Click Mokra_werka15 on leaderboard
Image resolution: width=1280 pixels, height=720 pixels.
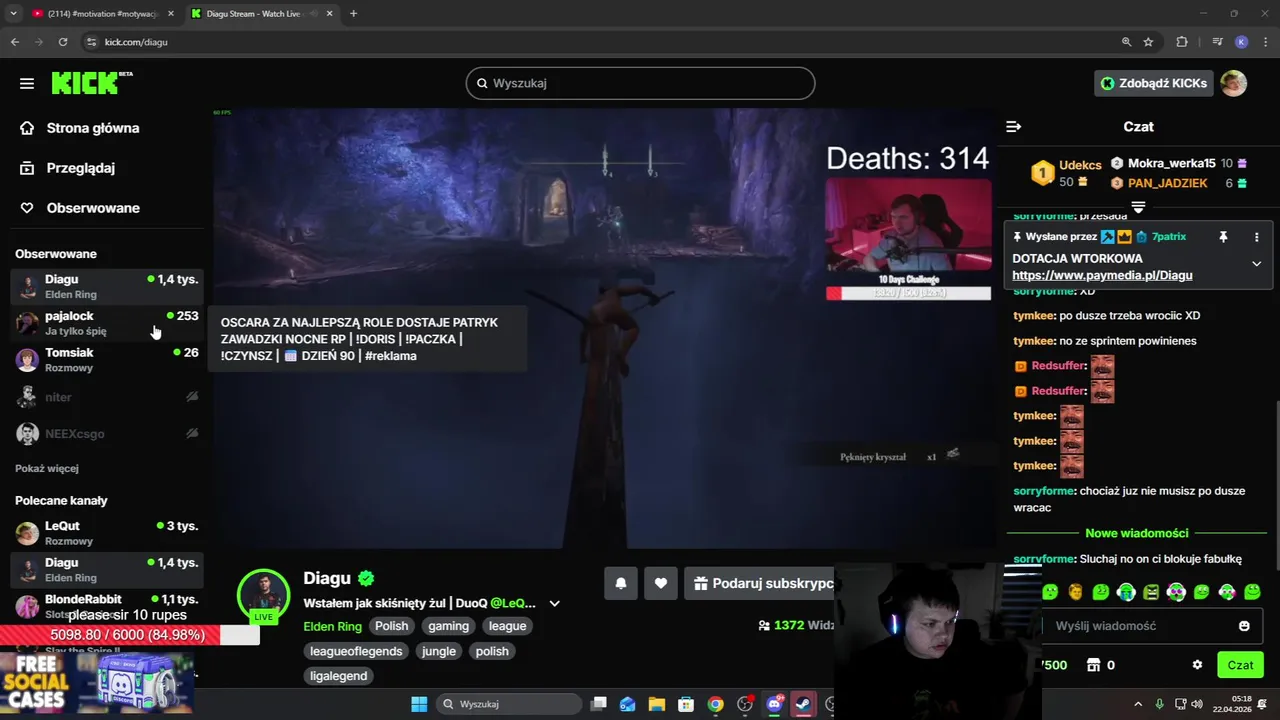tap(1171, 163)
